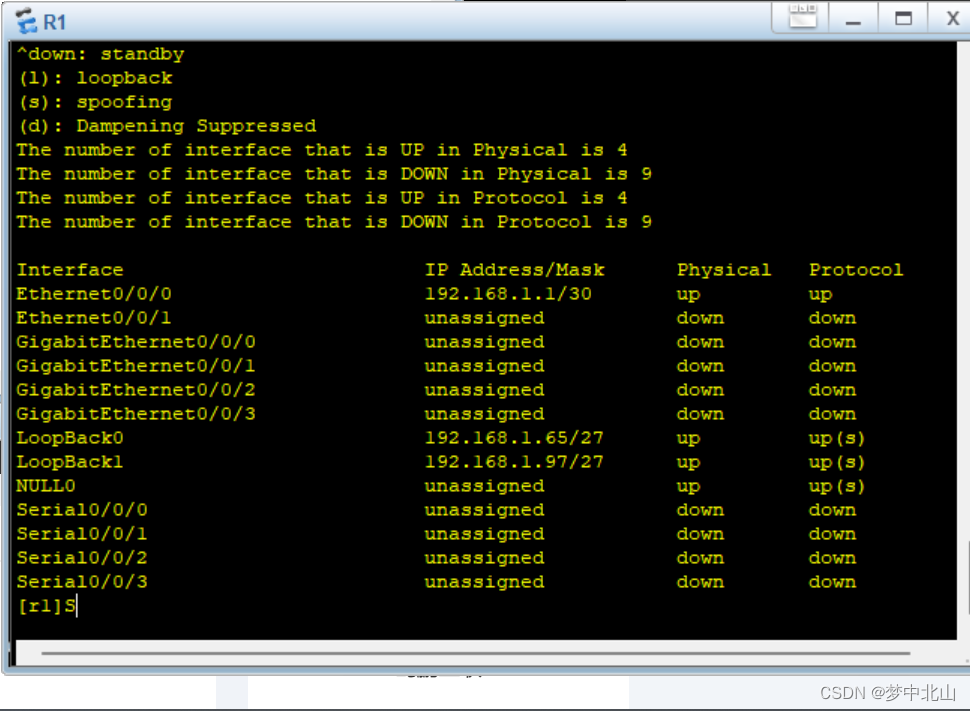Viewport: 970px width, 711px height.
Task: Click IP address 192.168.1.65/27
Action: [x=514, y=438]
